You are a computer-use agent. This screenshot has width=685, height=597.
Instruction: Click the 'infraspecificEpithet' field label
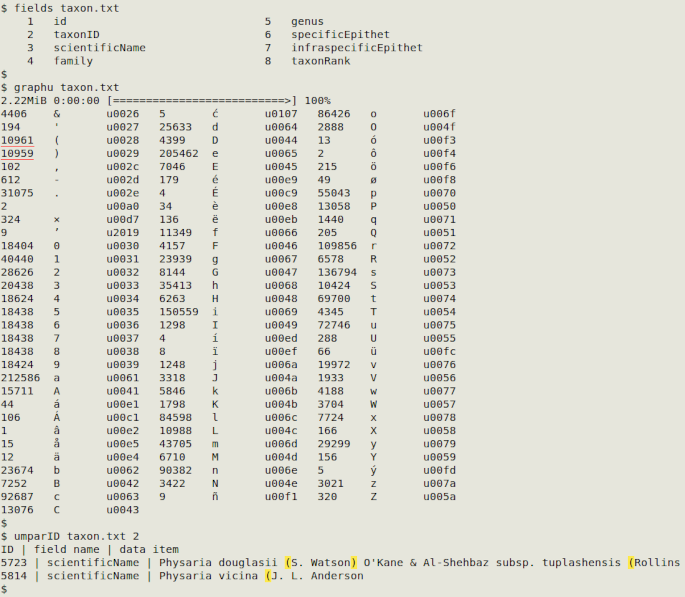357,48
